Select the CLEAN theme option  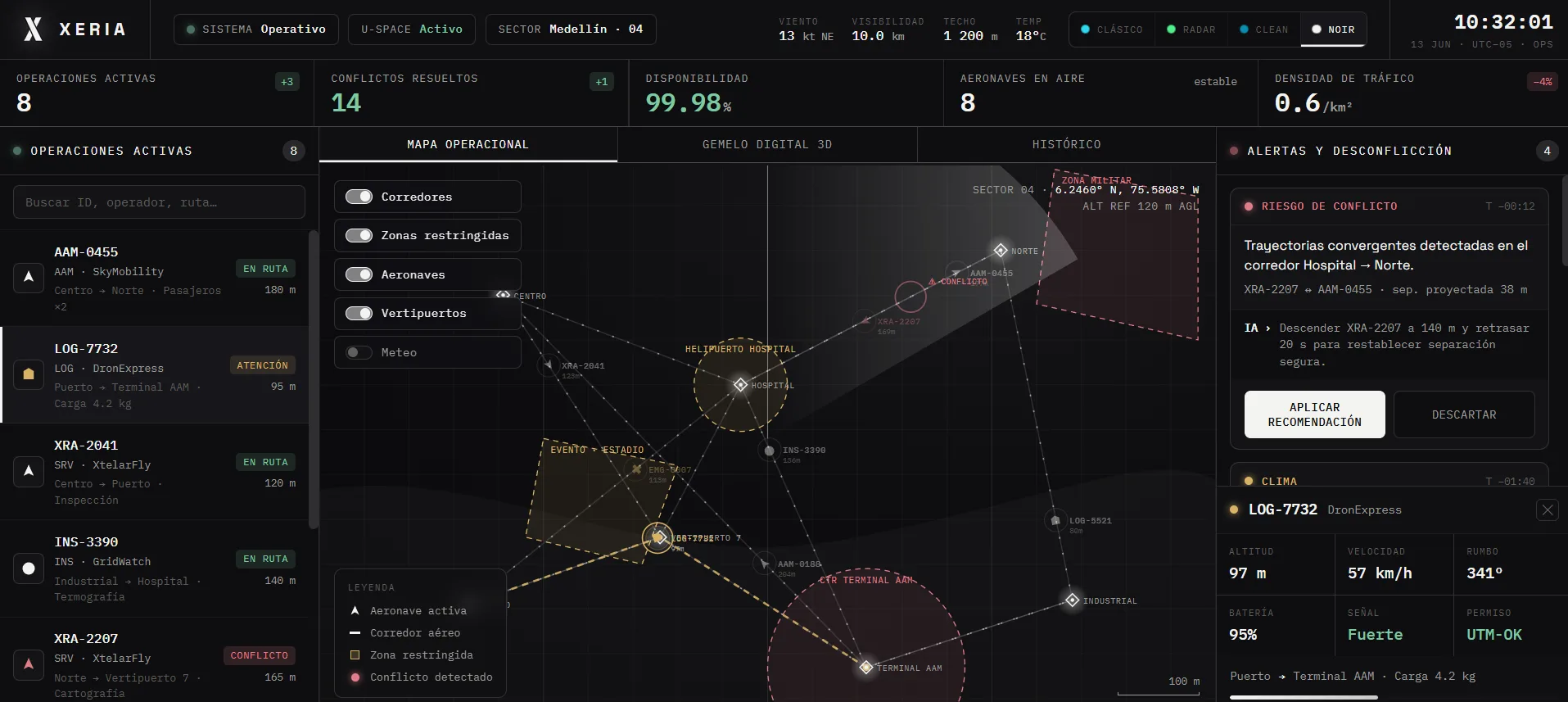click(1264, 29)
